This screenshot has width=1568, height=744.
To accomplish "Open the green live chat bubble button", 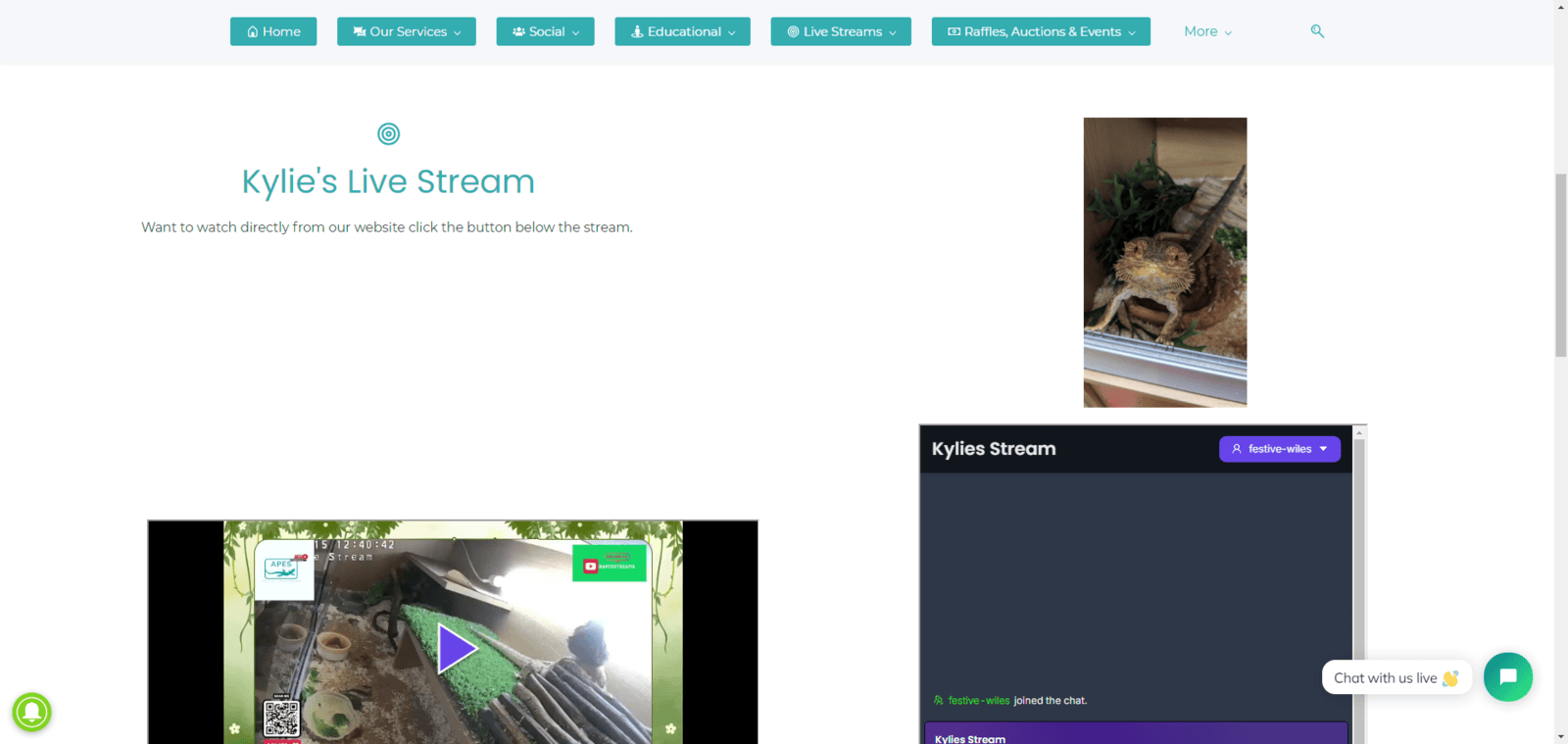I will pos(1507,676).
